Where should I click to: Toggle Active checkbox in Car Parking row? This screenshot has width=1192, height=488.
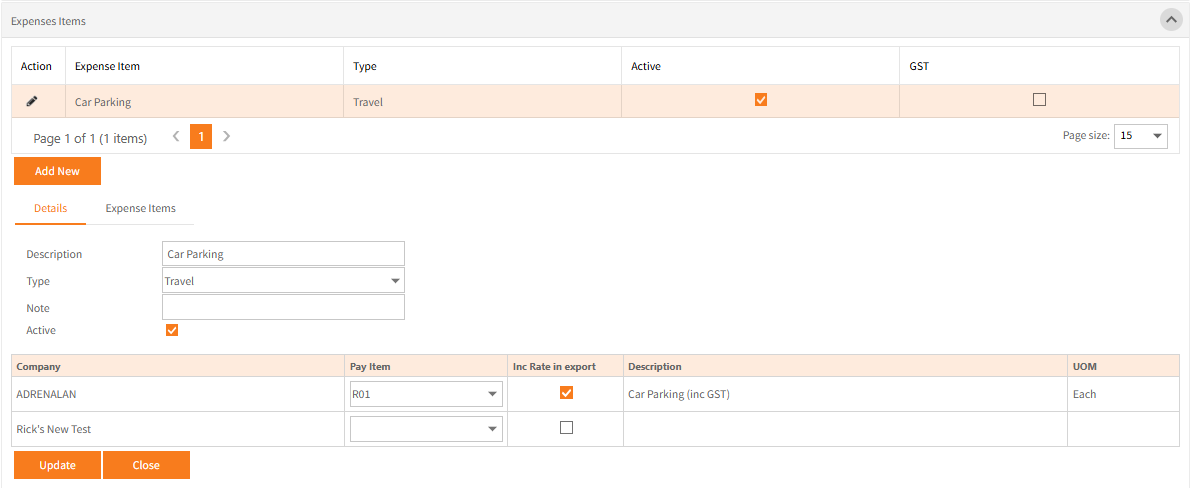(761, 100)
